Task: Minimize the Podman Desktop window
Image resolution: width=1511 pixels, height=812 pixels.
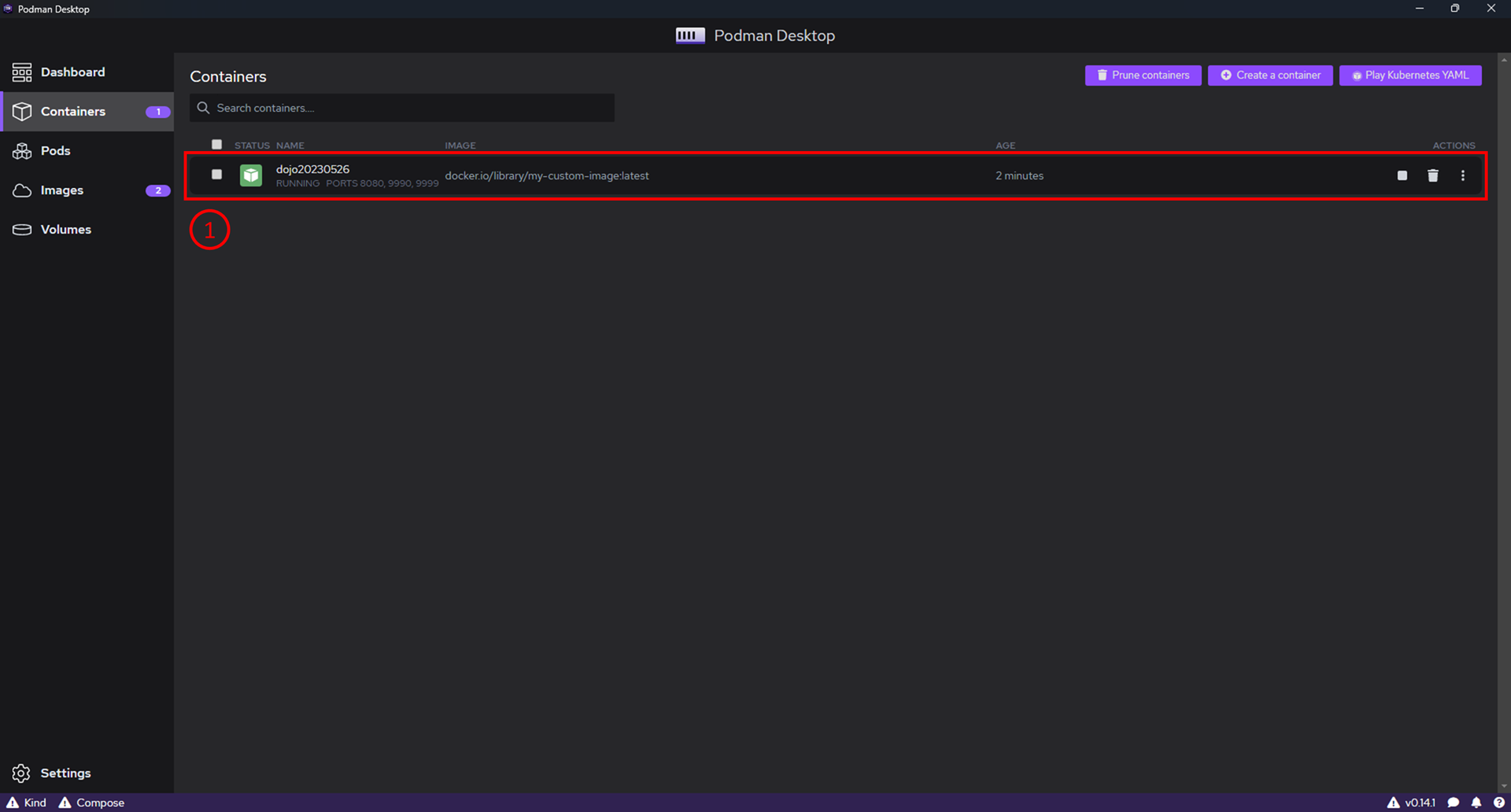Action: pyautogui.click(x=1420, y=9)
